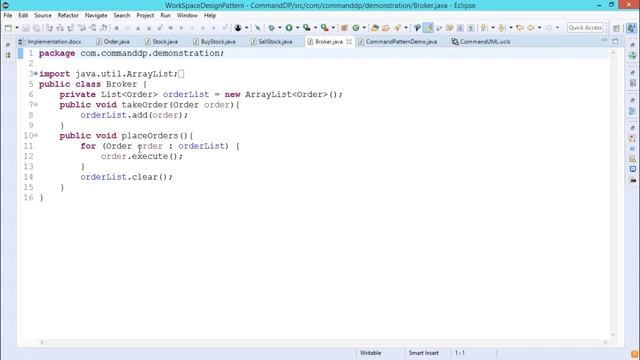640x360 pixels.
Task: Open the Project menu
Action: (145, 16)
